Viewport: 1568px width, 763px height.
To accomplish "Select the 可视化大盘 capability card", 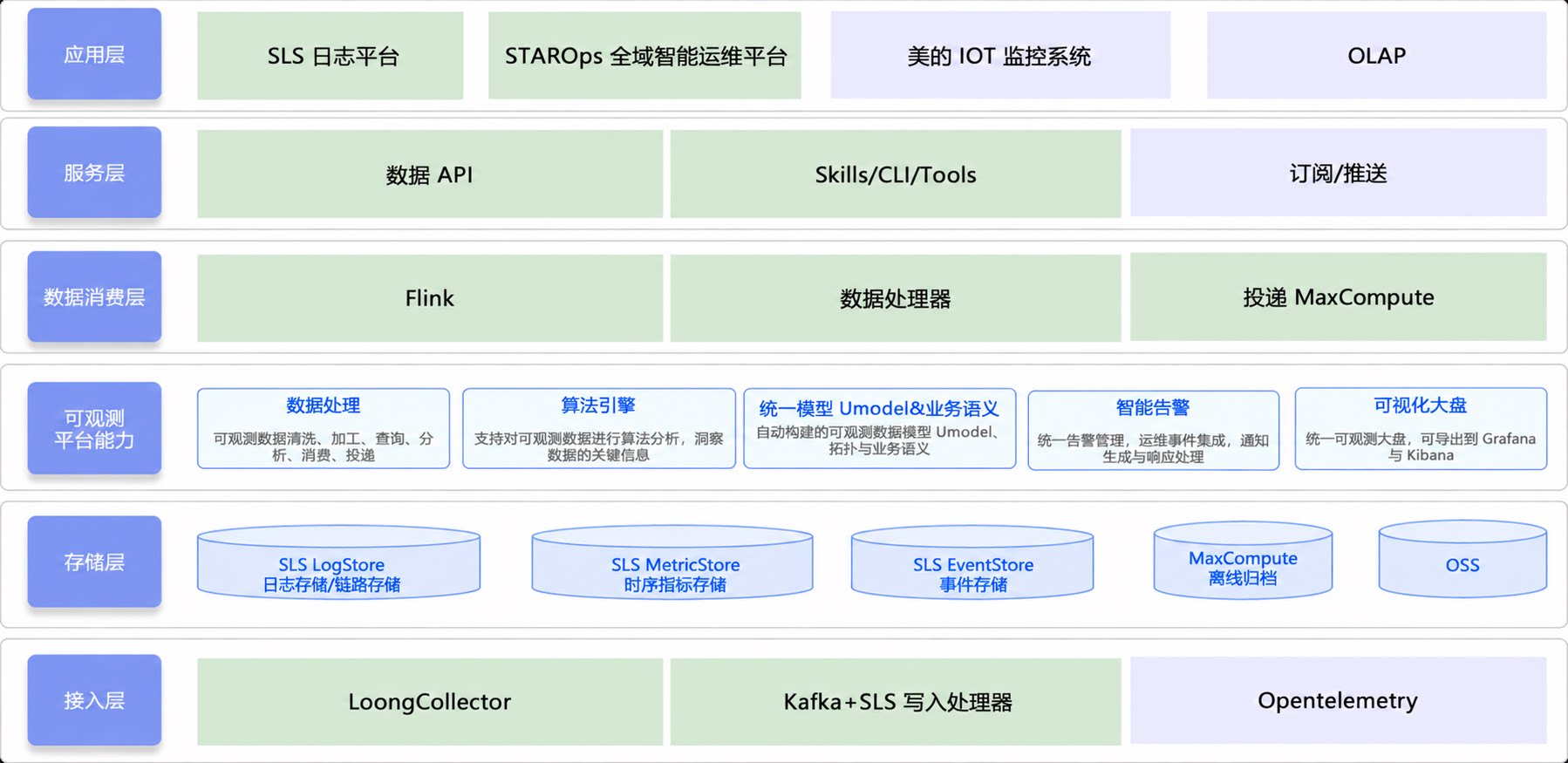I will tap(1421, 429).
